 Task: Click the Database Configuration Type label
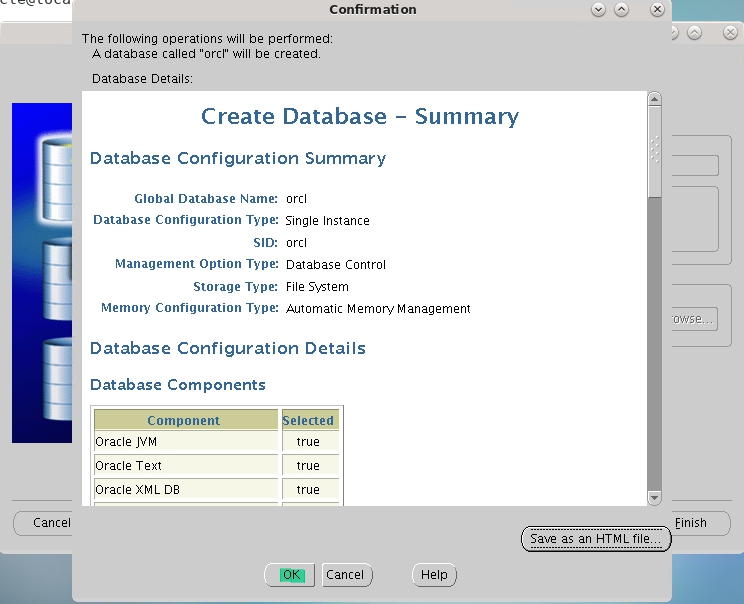[x=186, y=220]
